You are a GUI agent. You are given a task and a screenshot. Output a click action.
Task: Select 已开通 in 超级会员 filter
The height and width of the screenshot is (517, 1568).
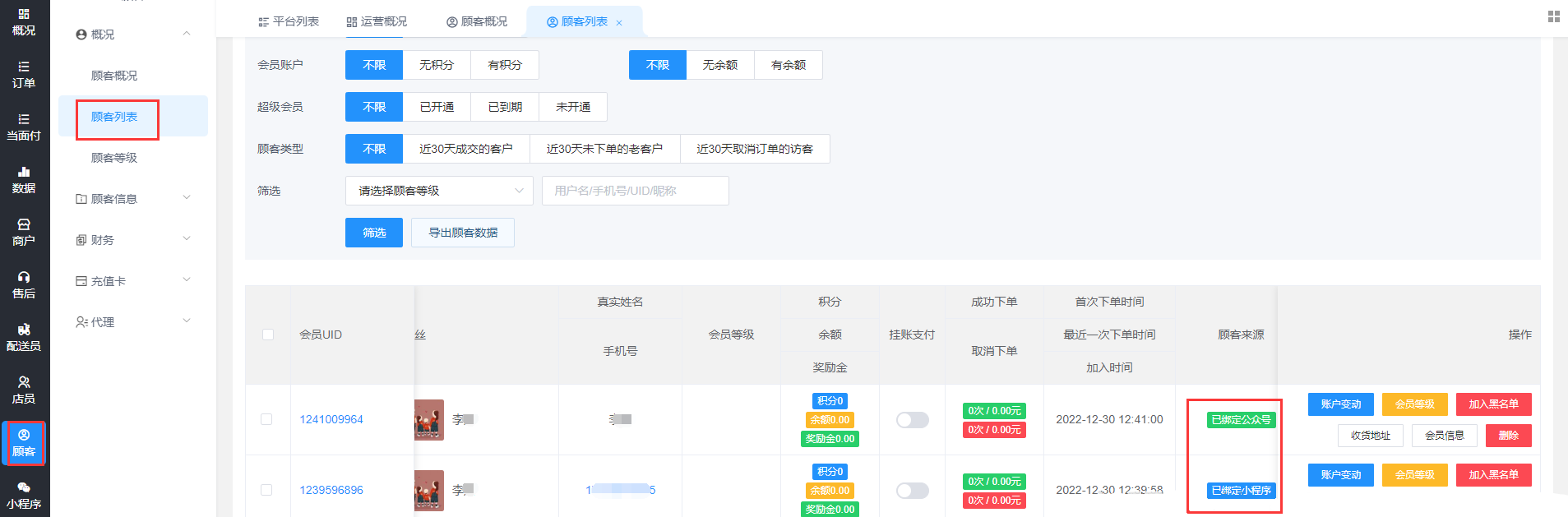coord(437,107)
